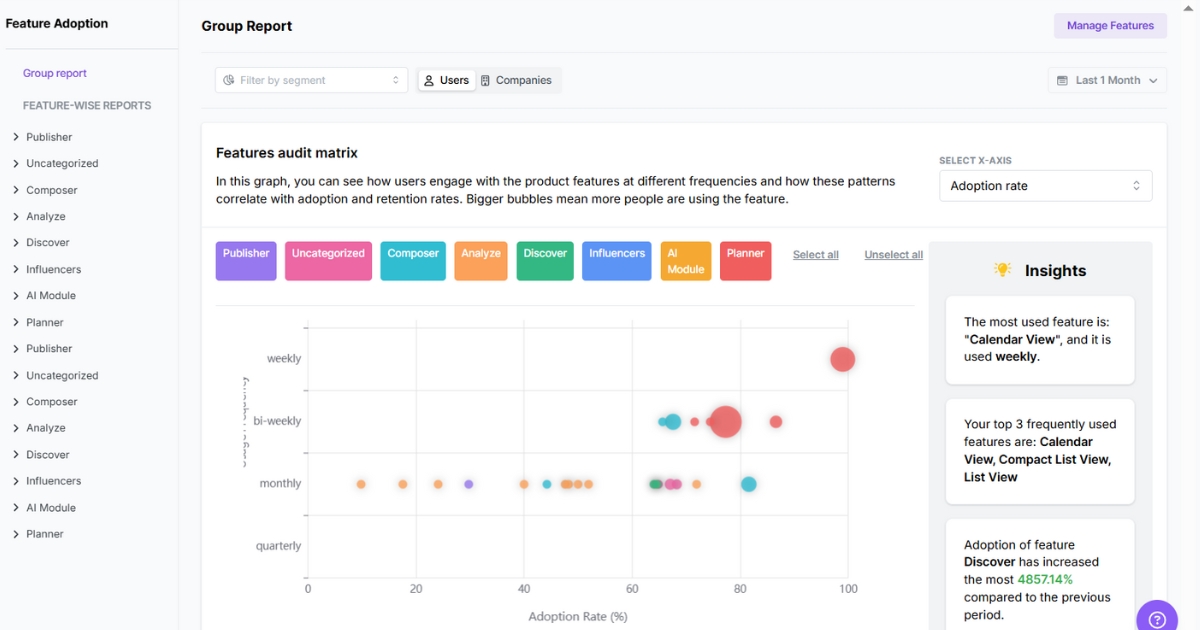Click the Unselect all link
Screen dimensions: 1200x630
tap(893, 254)
